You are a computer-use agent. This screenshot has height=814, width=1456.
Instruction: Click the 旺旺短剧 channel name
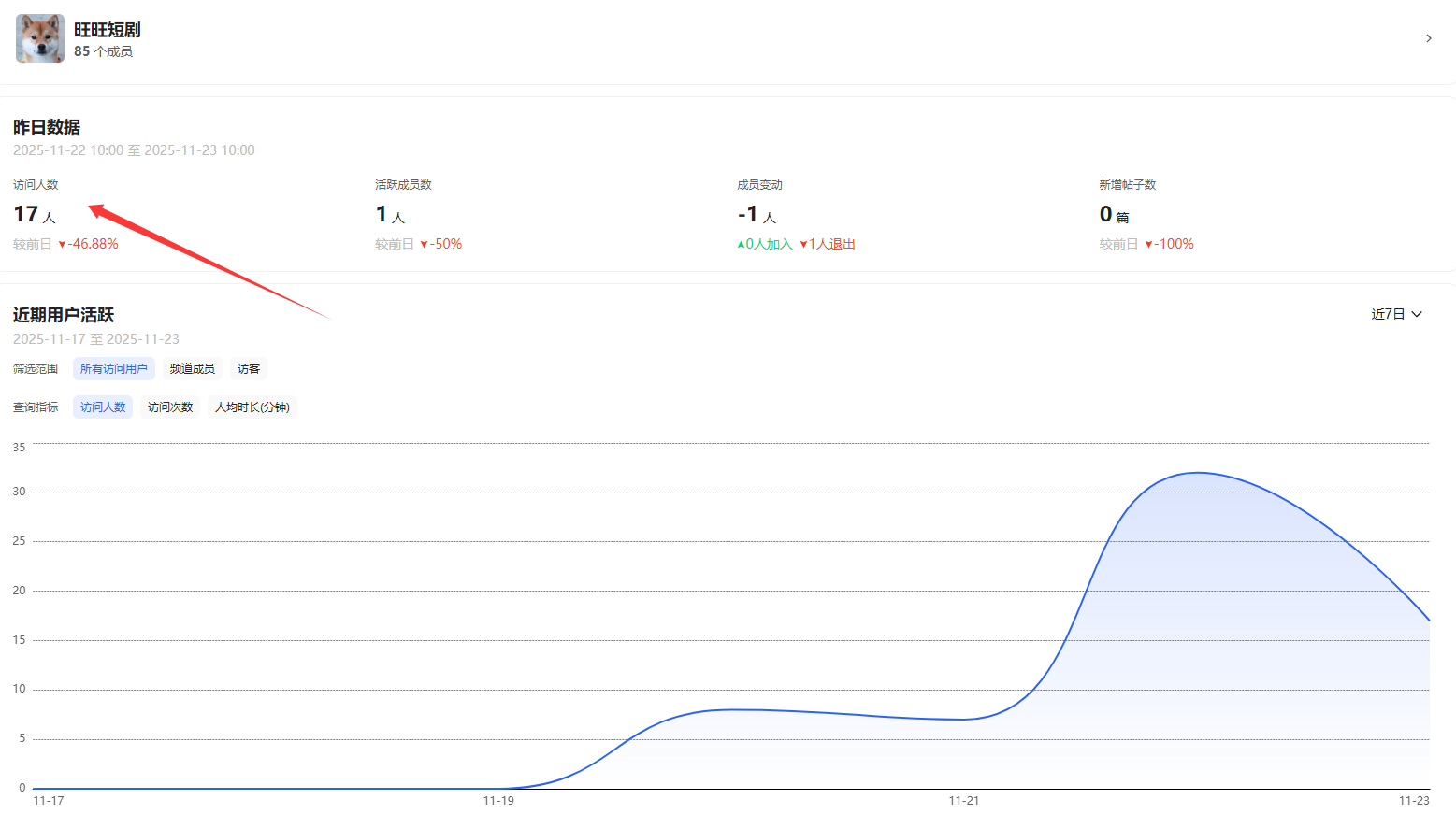coord(108,30)
